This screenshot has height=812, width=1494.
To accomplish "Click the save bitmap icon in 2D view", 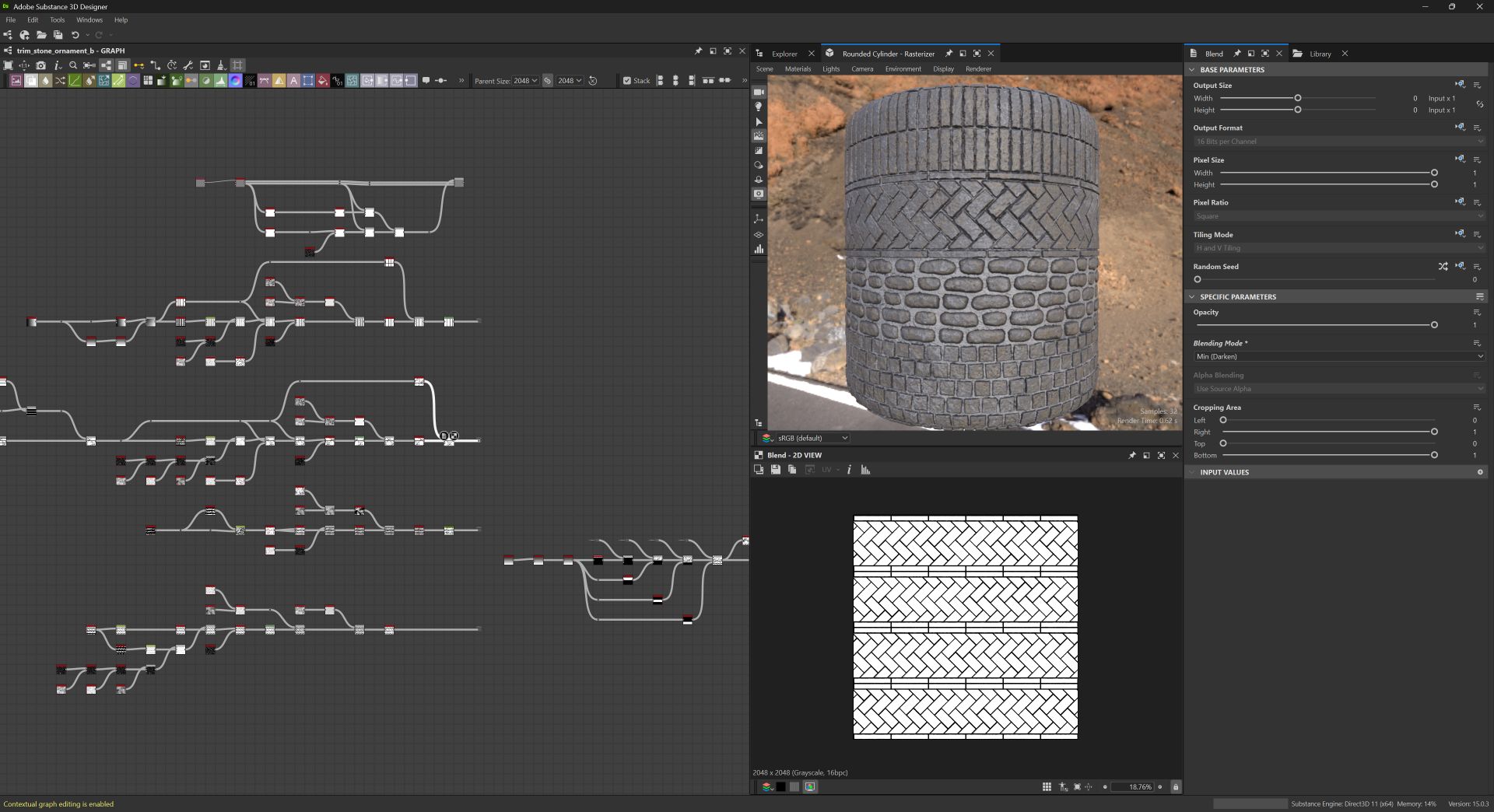I will pos(775,470).
